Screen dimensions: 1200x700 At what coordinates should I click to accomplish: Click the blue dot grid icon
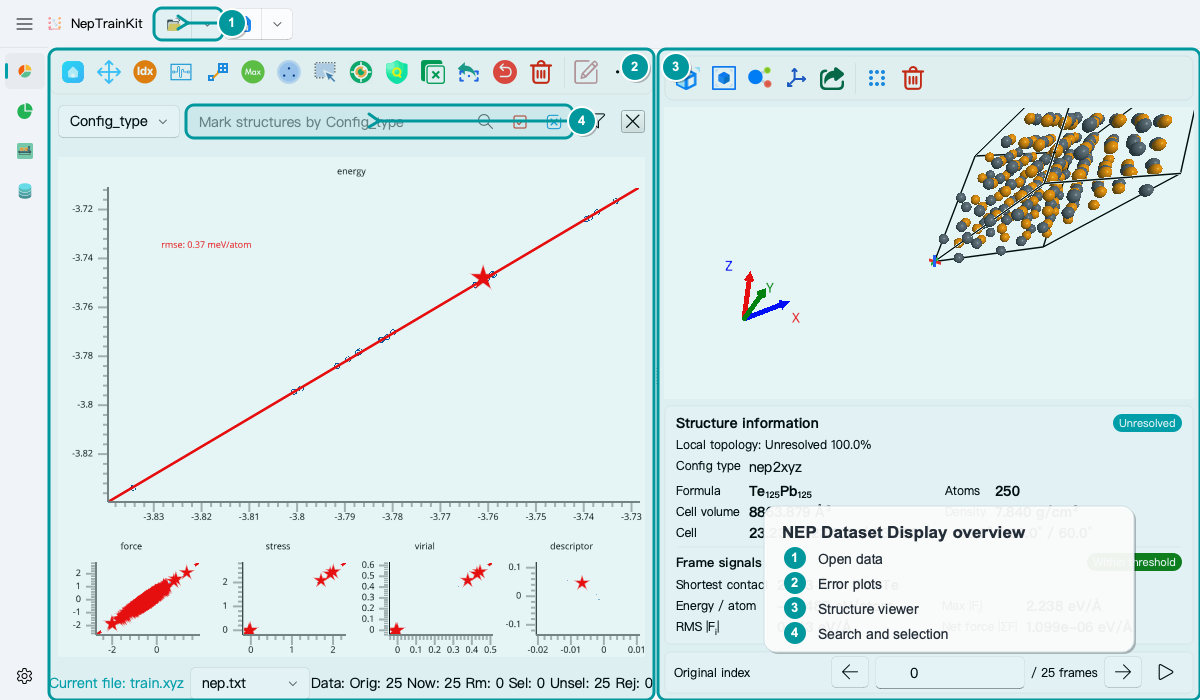click(x=877, y=78)
